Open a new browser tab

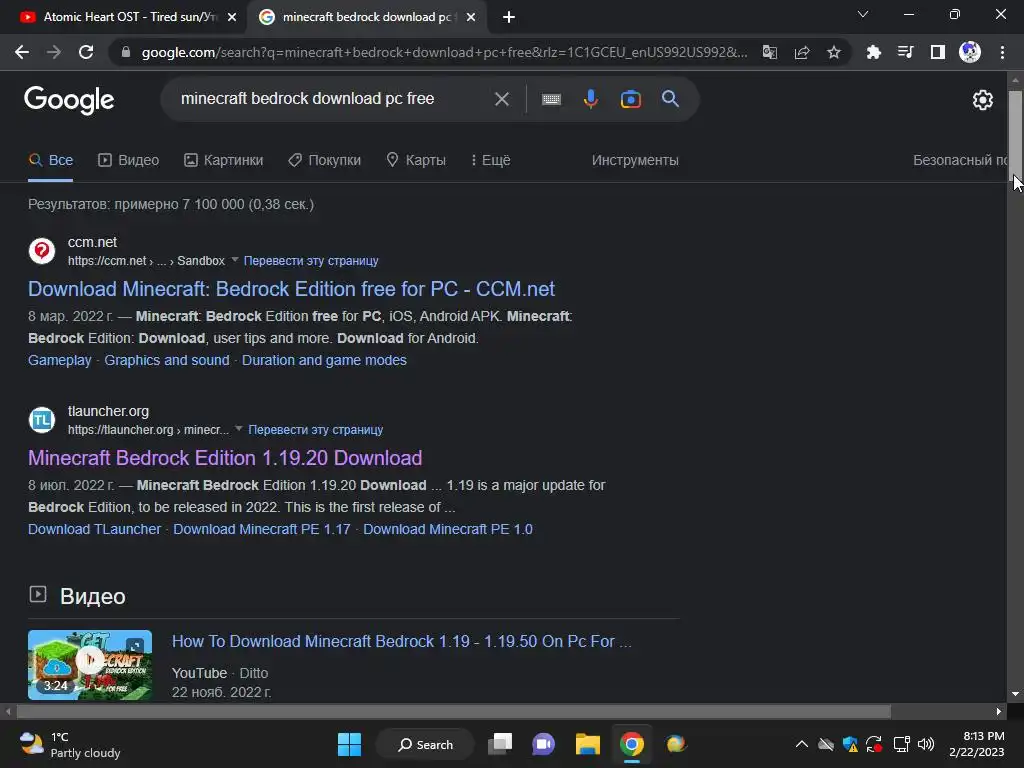[509, 17]
